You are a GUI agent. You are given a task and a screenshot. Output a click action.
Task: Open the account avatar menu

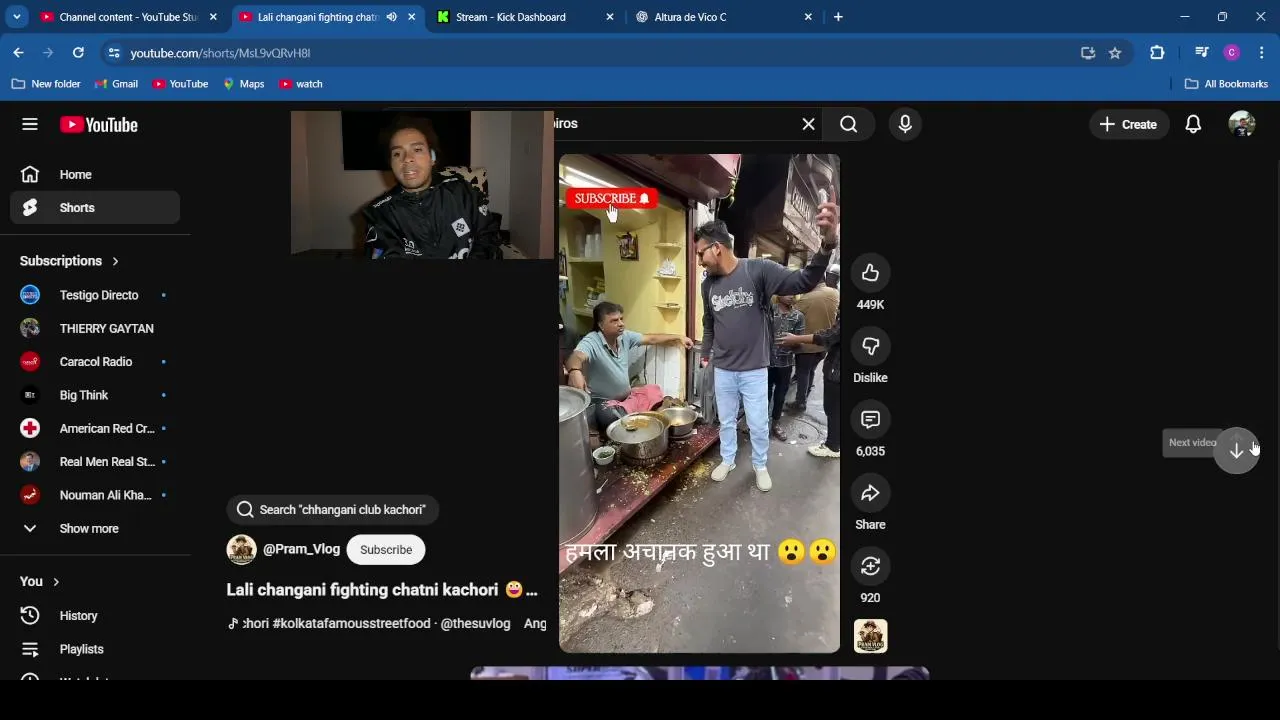[1242, 124]
